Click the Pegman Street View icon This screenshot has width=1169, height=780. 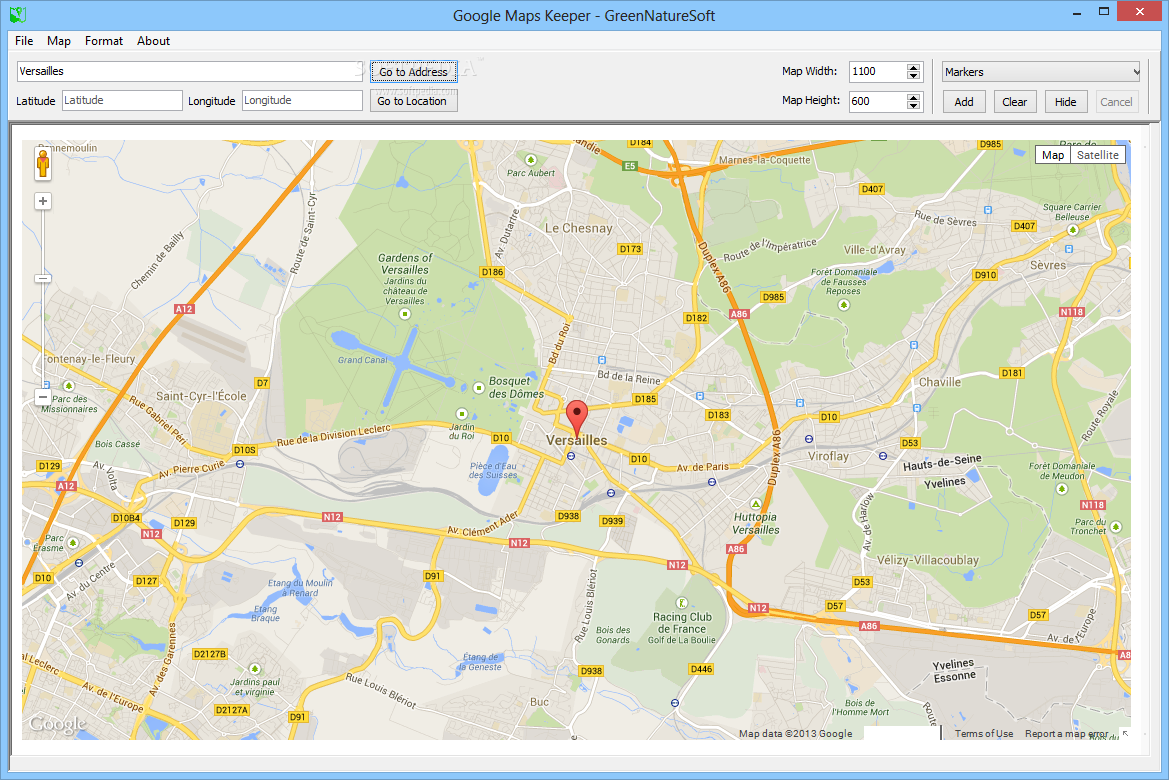click(x=43, y=164)
